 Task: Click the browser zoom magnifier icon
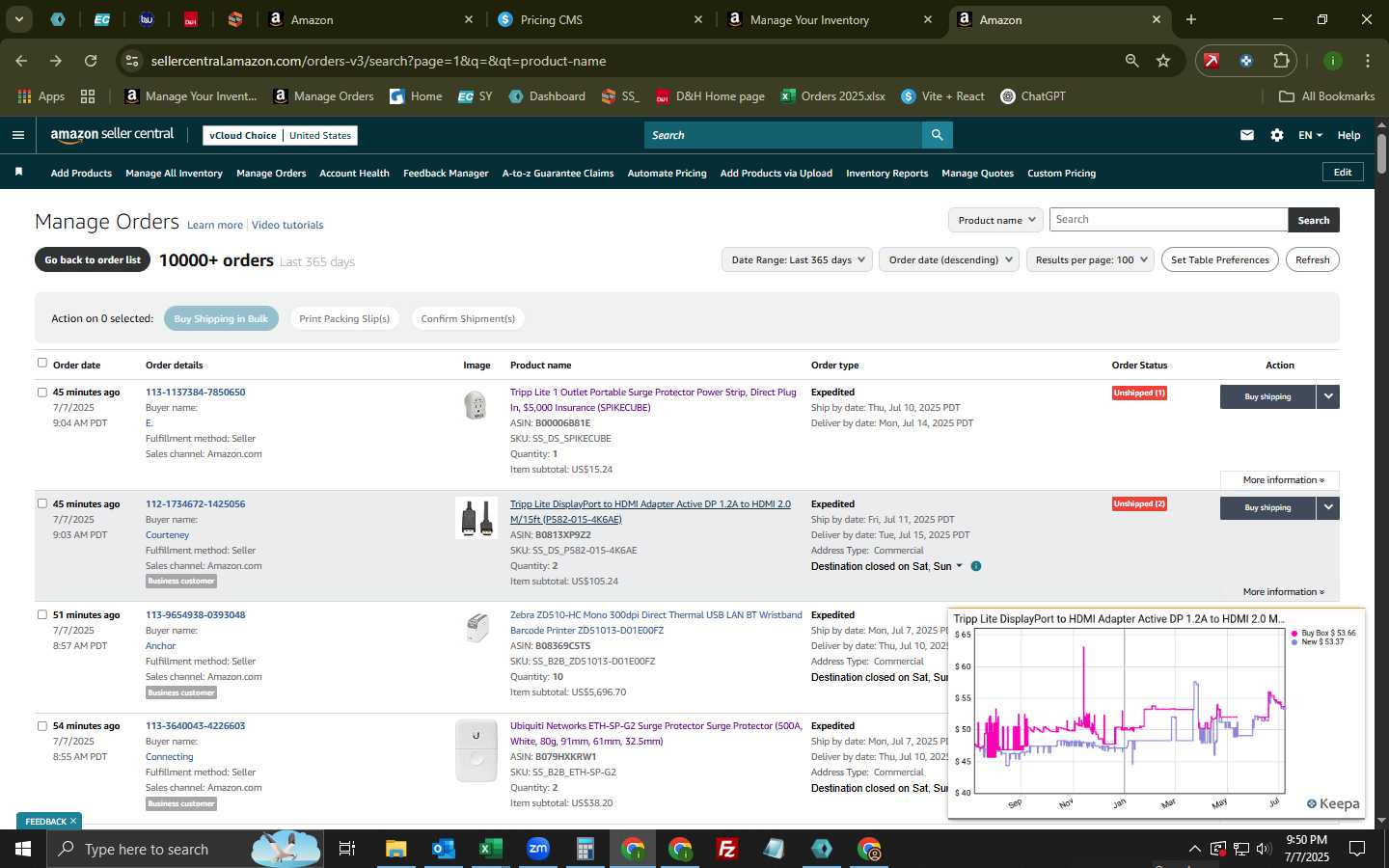pos(1131,61)
